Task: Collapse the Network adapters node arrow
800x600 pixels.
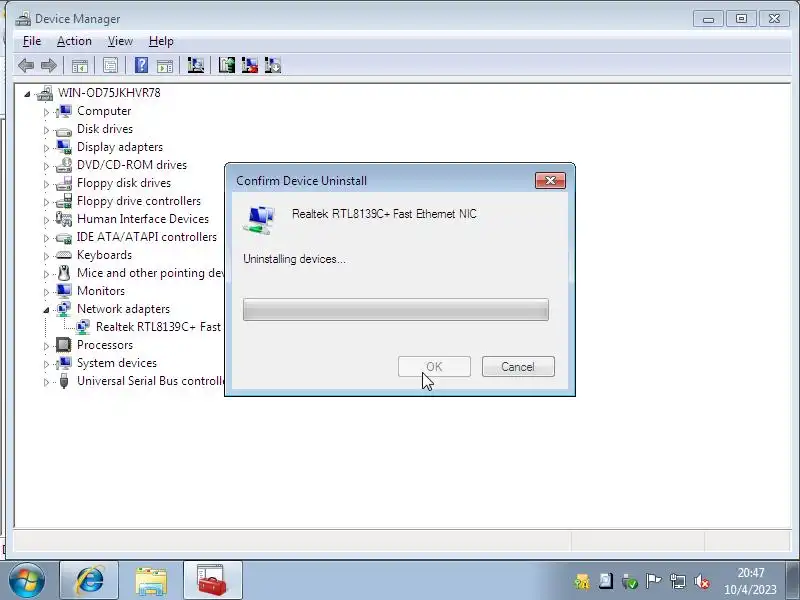Action: [x=46, y=310]
